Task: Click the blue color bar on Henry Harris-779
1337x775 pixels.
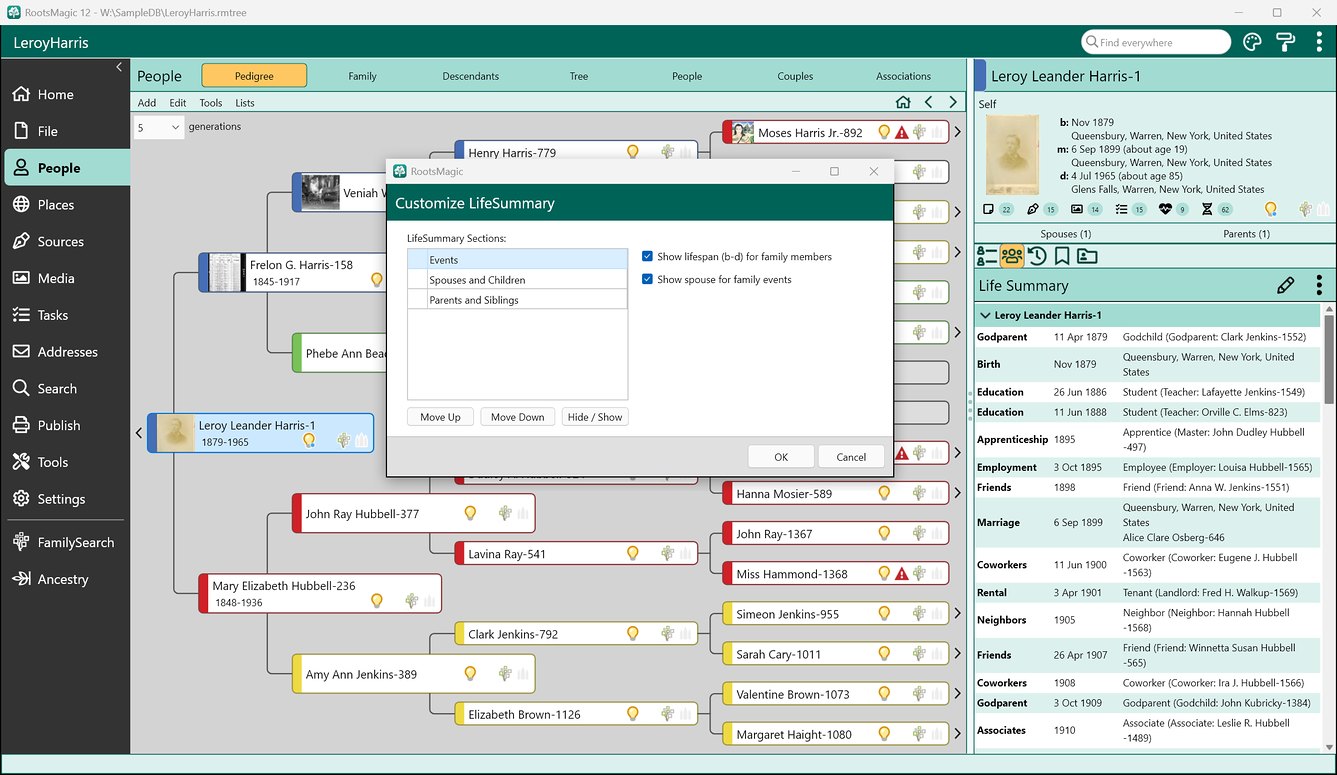Action: [x=459, y=152]
